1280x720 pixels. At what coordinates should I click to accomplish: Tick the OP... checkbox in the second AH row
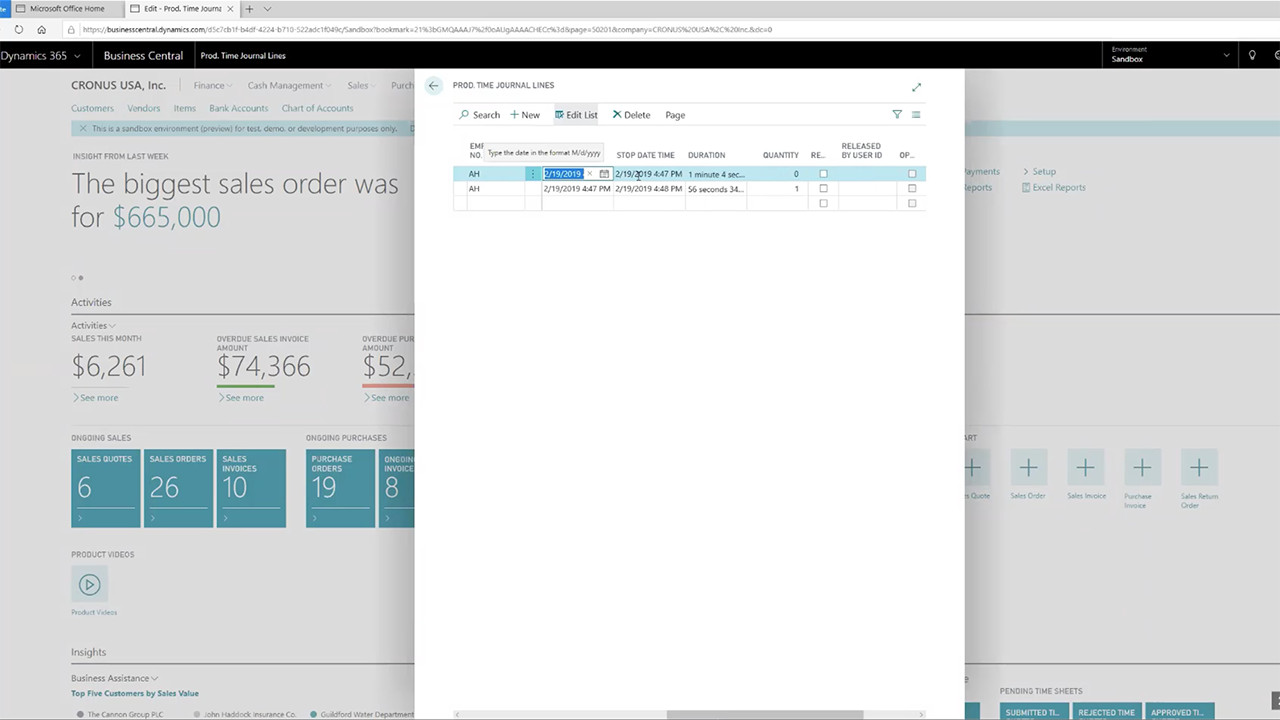coord(912,189)
